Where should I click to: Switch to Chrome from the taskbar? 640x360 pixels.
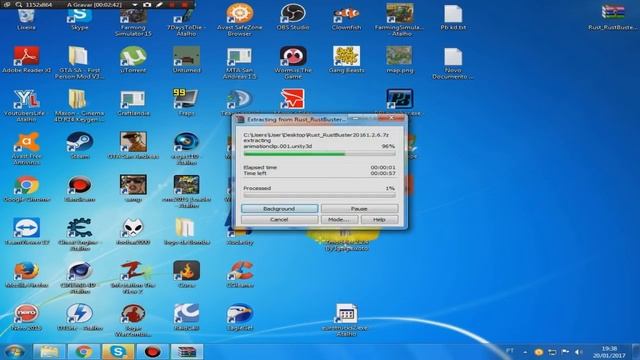(84, 352)
